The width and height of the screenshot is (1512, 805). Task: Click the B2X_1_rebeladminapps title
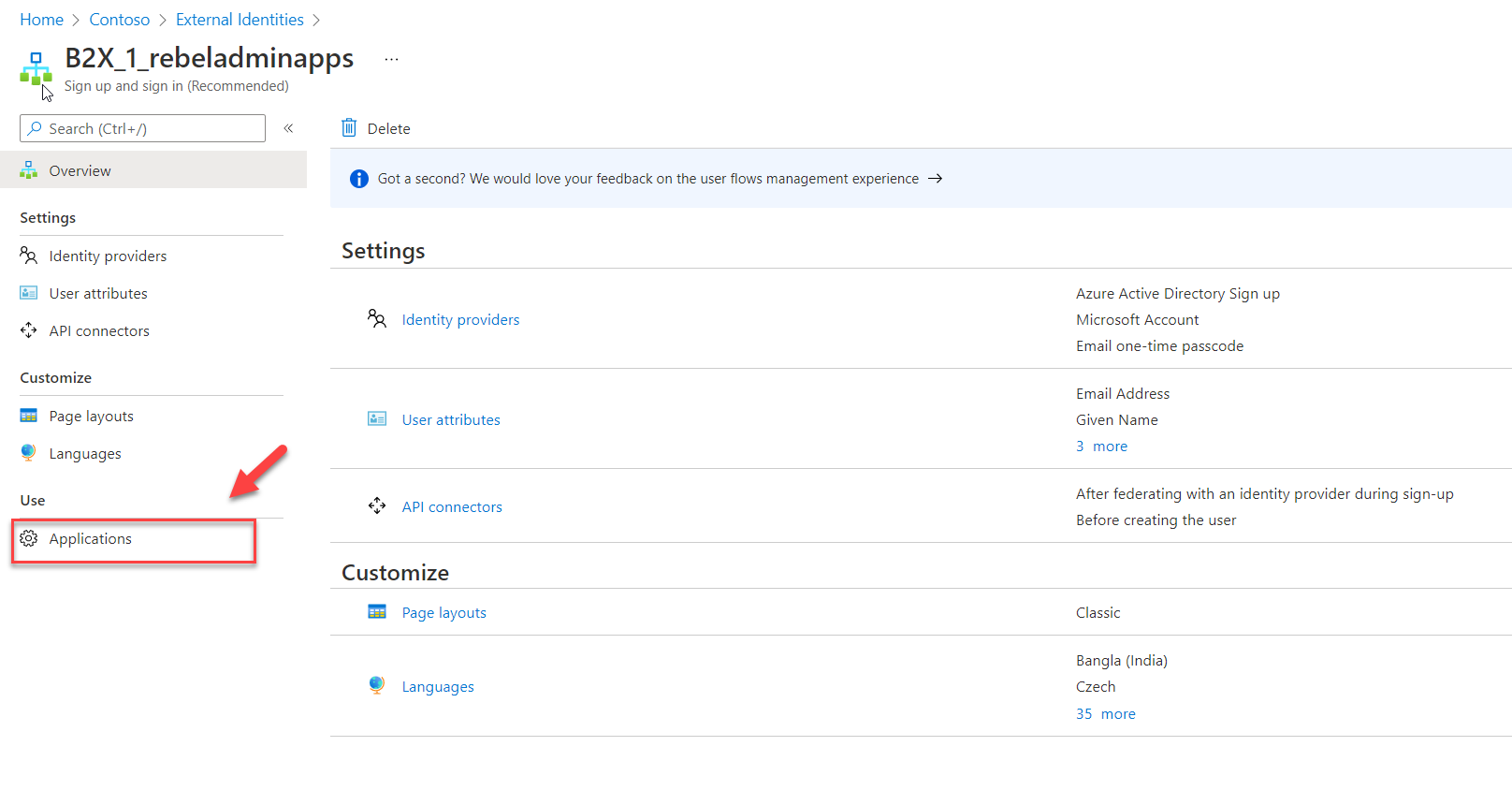[x=209, y=58]
